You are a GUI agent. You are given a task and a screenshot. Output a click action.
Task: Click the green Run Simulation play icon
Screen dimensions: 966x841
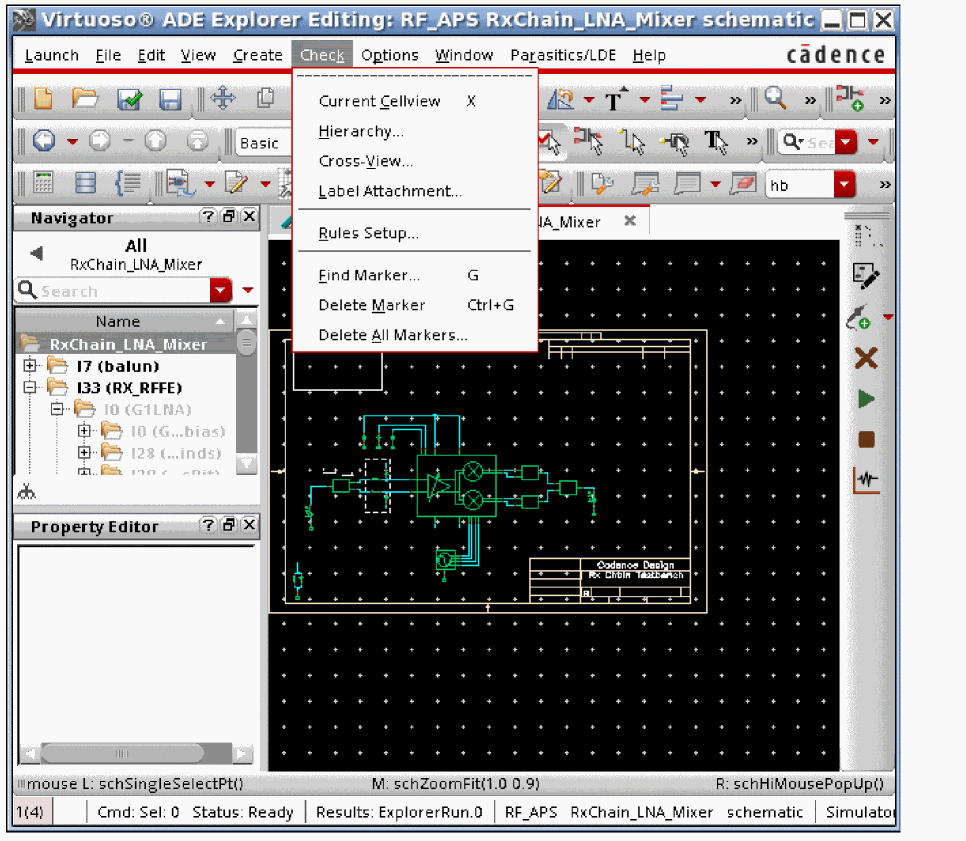(866, 399)
